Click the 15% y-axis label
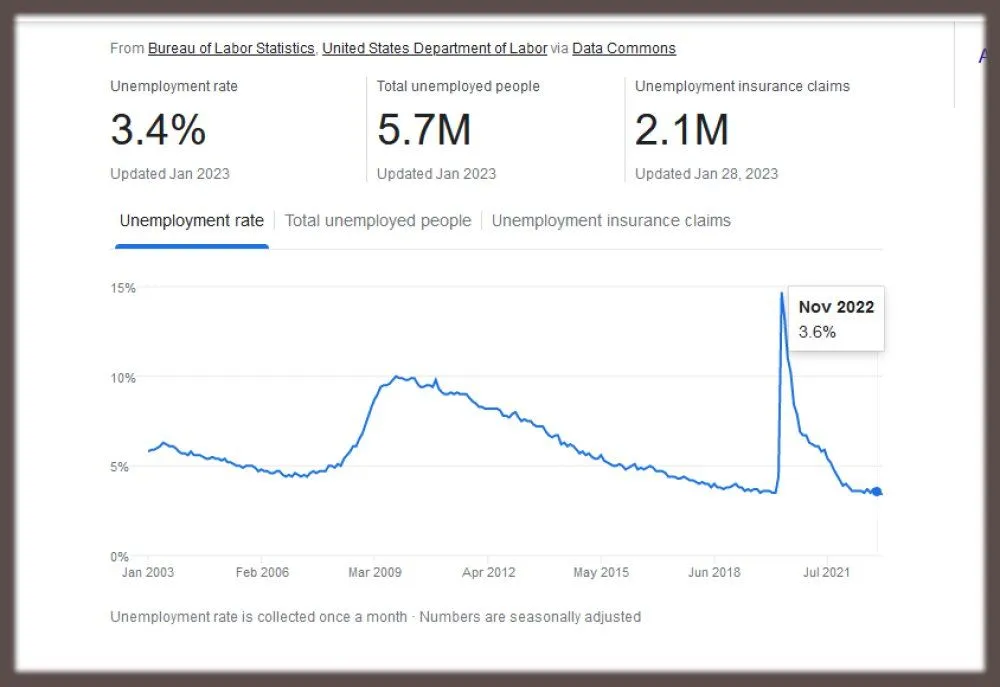This screenshot has width=1000, height=687. 123,288
